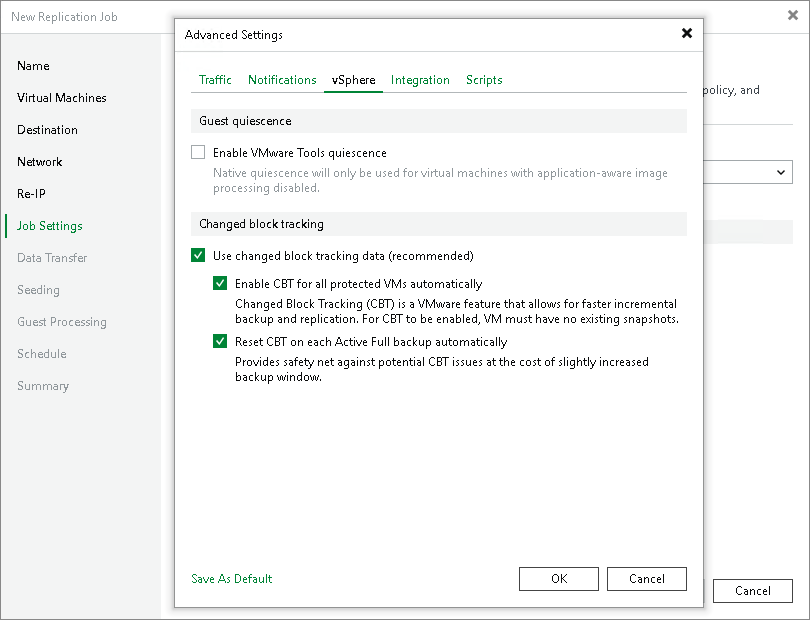Click the Guest quiescence section header
Image resolution: width=810 pixels, height=620 pixels.
tap(439, 121)
